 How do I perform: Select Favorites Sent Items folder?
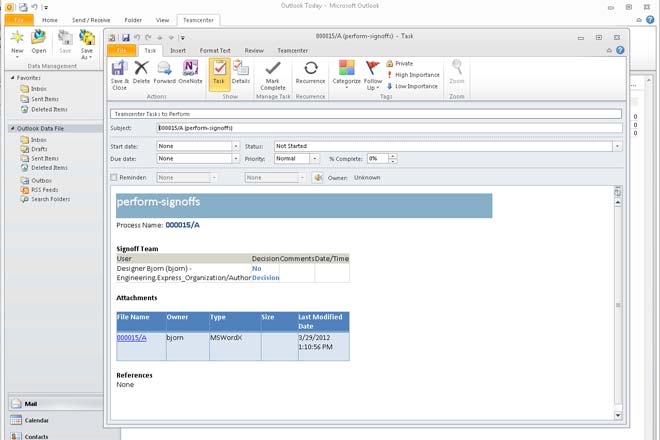pyautogui.click(x=40, y=99)
